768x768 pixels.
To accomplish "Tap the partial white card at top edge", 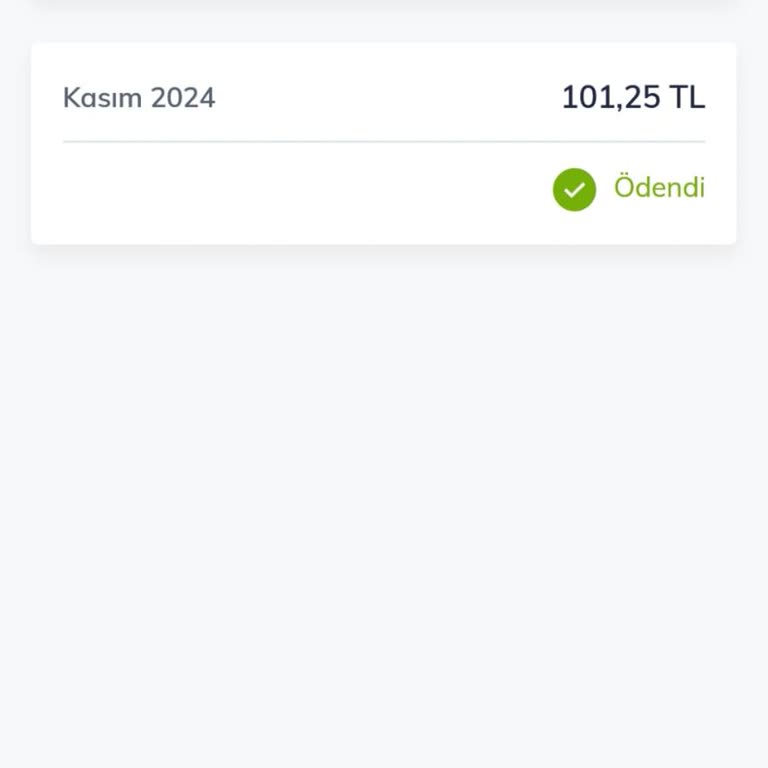I will coord(383,5).
